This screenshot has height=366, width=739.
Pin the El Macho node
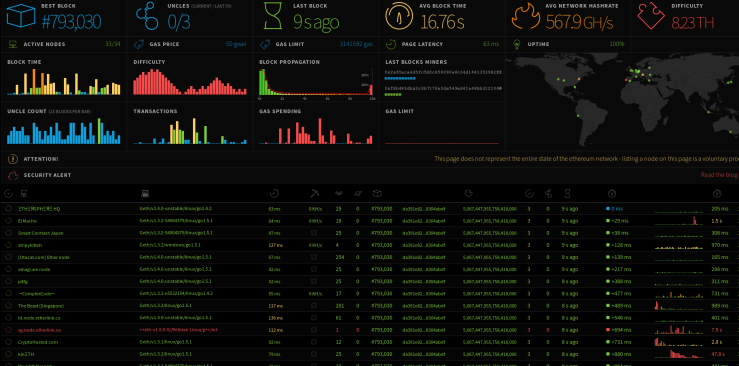coord(8,220)
